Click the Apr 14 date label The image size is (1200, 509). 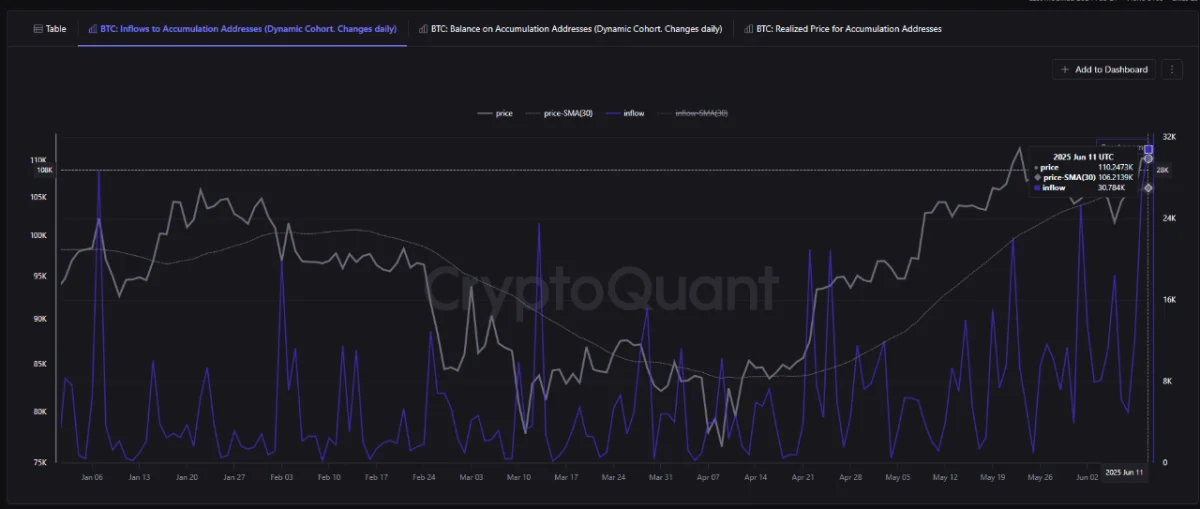[756, 478]
